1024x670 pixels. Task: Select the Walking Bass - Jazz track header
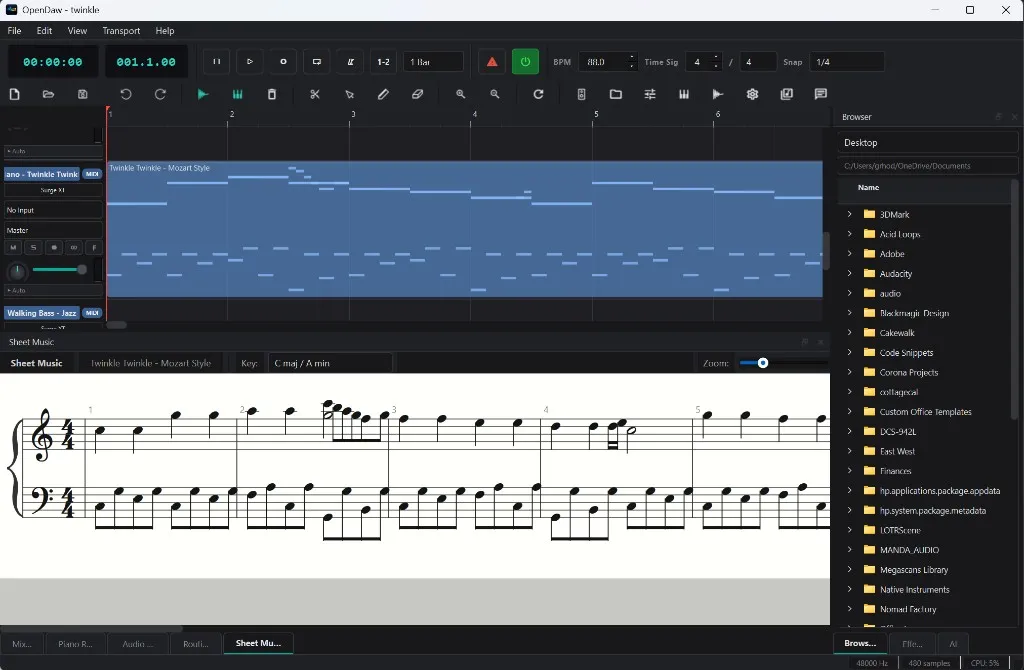tap(42, 313)
